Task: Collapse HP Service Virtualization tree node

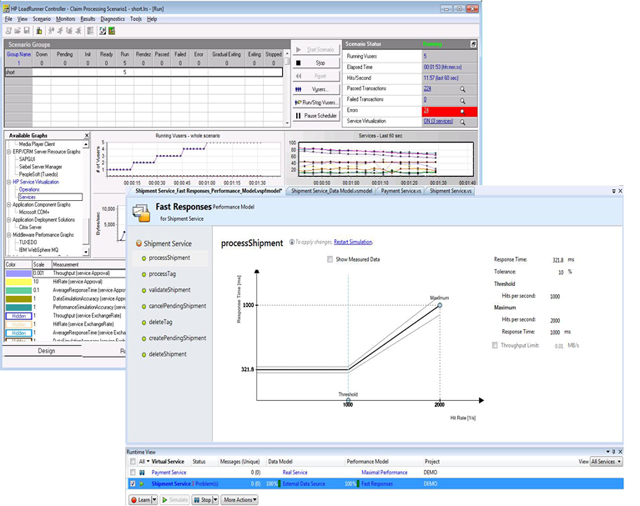Action: click(9, 182)
